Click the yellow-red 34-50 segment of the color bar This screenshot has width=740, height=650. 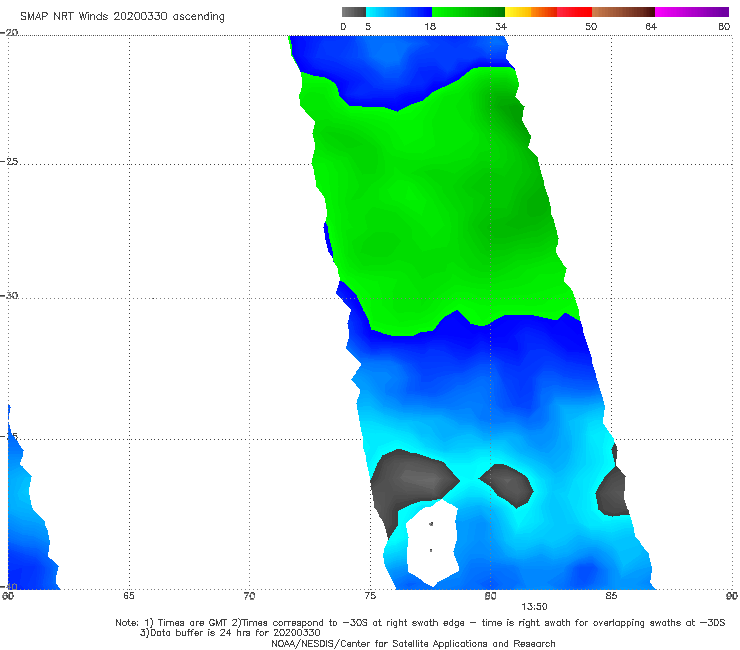tap(548, 12)
